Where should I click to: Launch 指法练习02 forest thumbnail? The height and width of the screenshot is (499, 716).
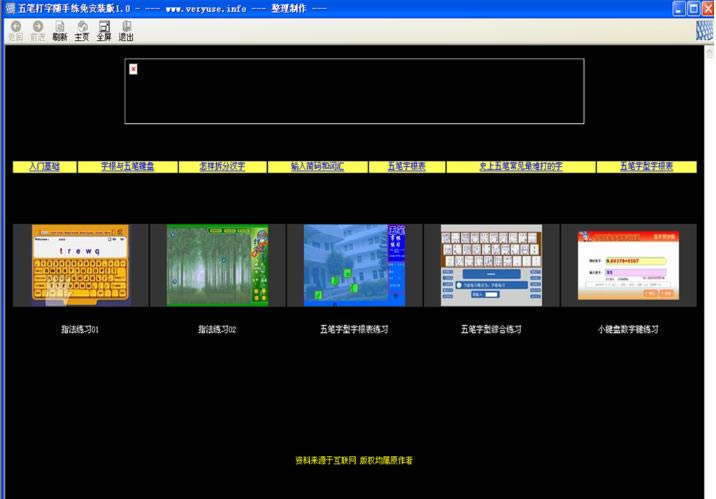click(x=218, y=264)
